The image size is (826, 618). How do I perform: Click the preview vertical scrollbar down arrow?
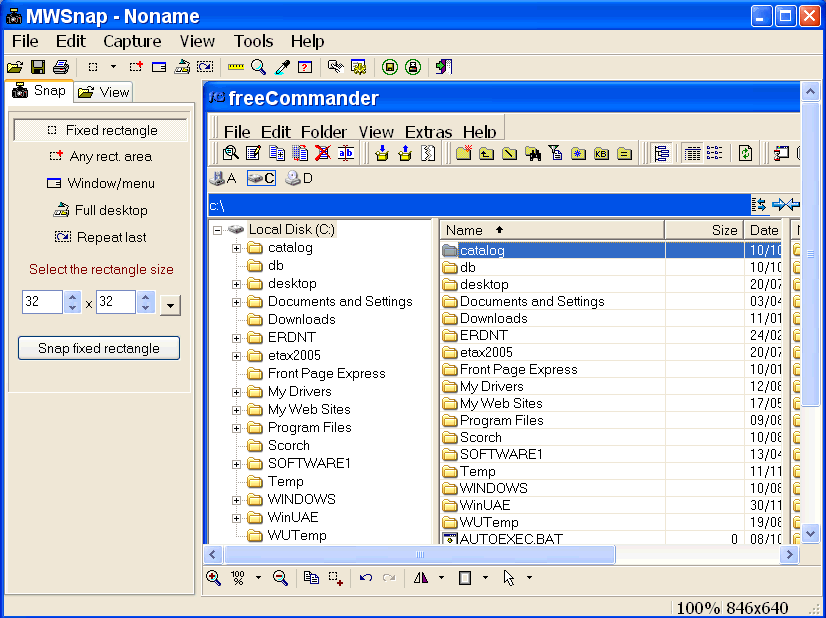pyautogui.click(x=810, y=534)
